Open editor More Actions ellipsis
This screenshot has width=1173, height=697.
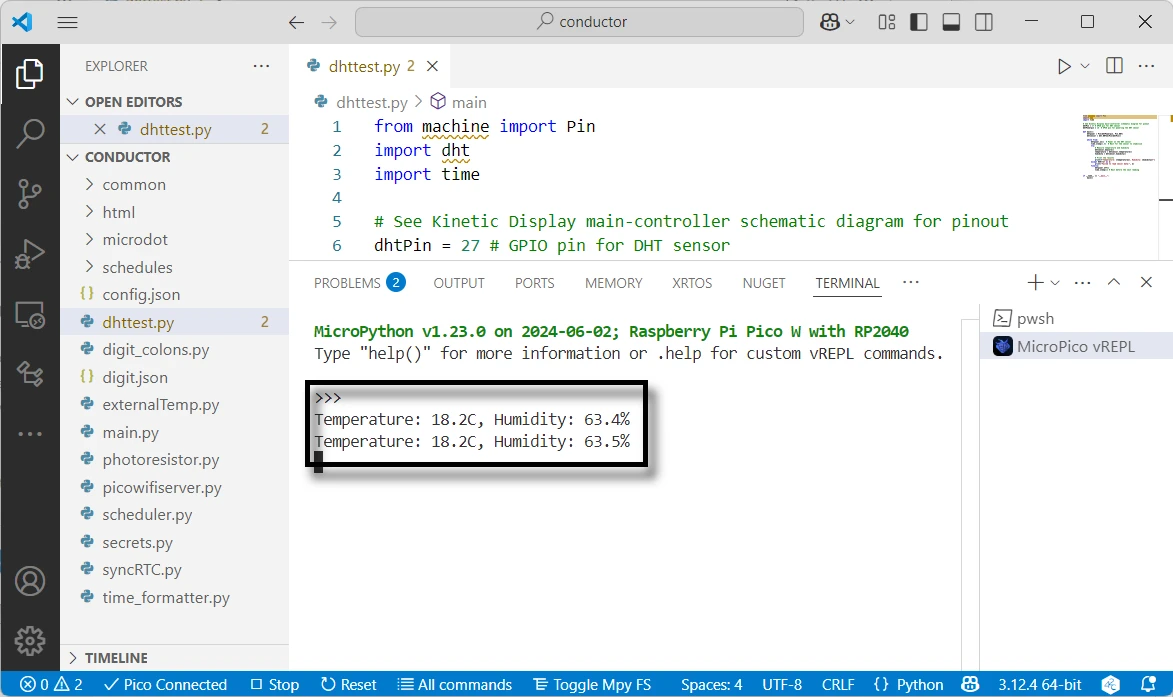tap(1146, 66)
